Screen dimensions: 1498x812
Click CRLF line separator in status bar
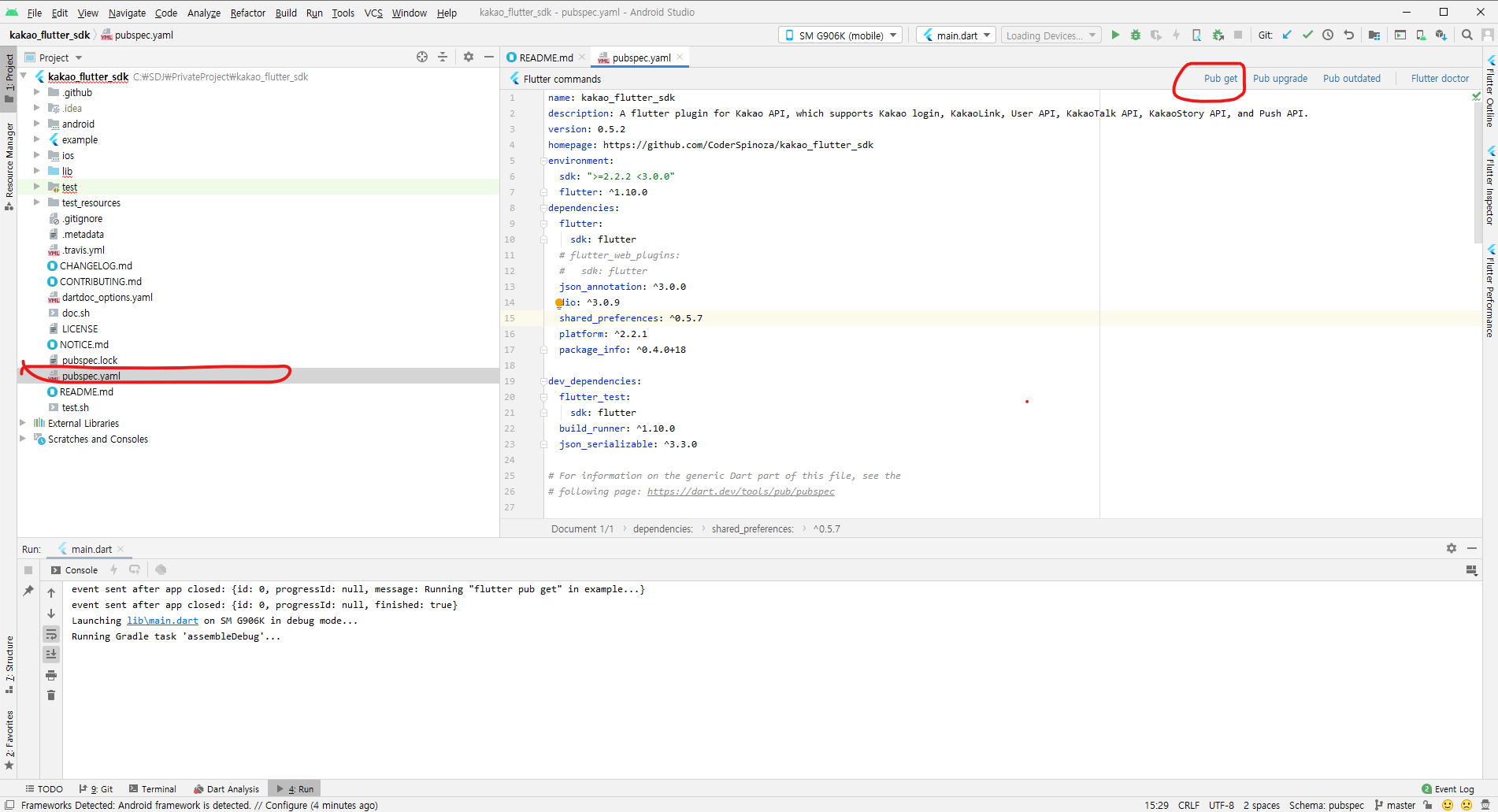tap(1188, 805)
